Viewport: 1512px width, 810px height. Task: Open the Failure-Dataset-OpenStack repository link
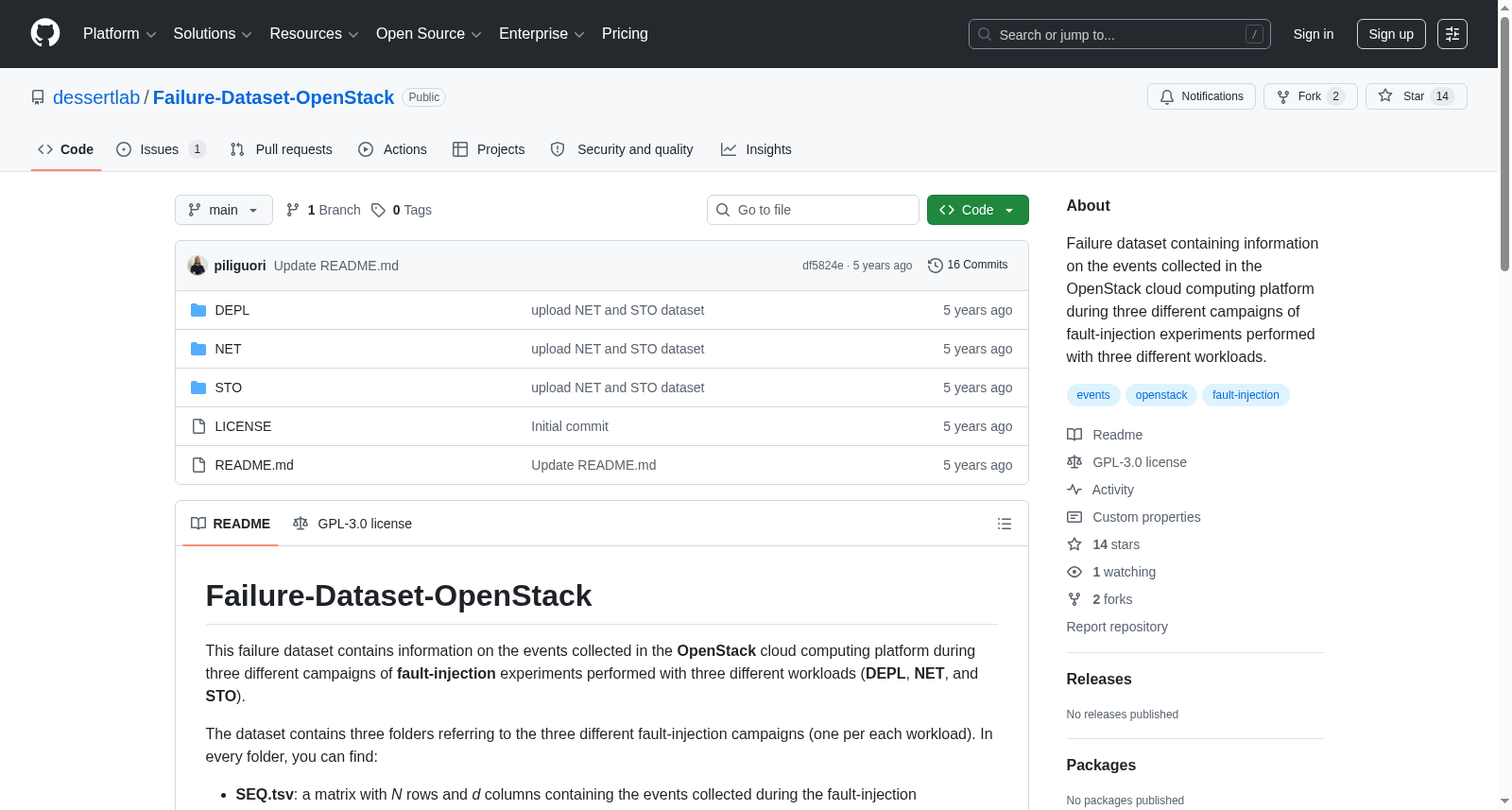273,97
